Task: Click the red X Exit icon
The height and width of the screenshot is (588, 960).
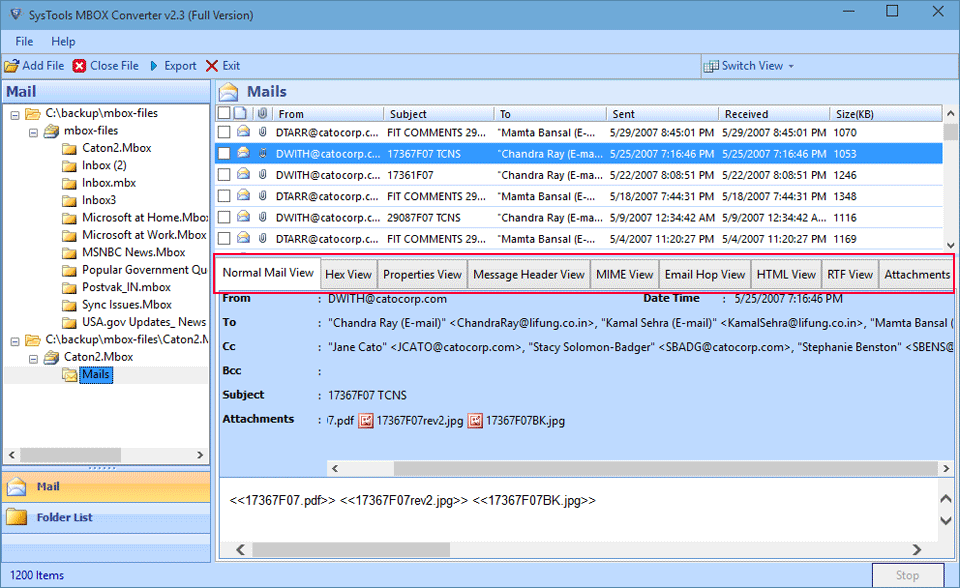Action: pos(211,66)
